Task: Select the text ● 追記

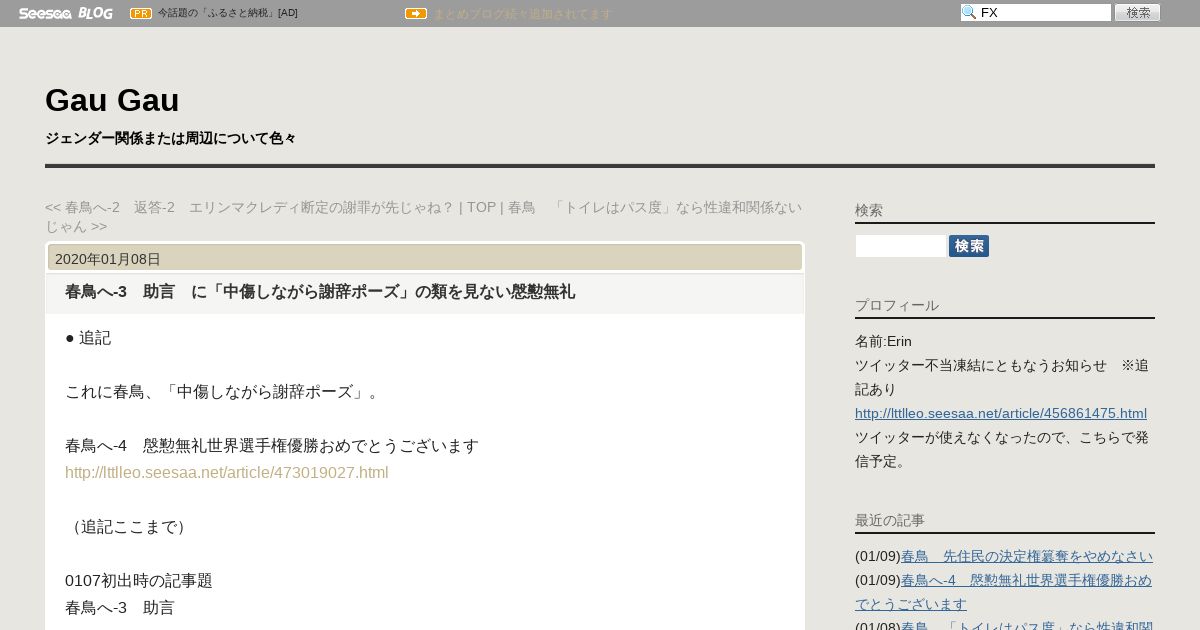Action: (x=88, y=337)
